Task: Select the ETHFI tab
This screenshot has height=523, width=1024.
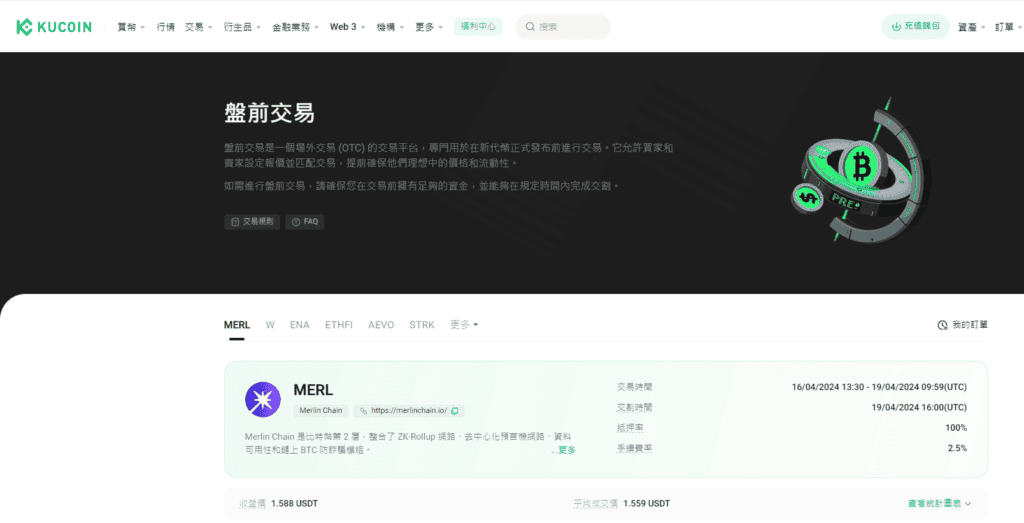Action: click(339, 325)
